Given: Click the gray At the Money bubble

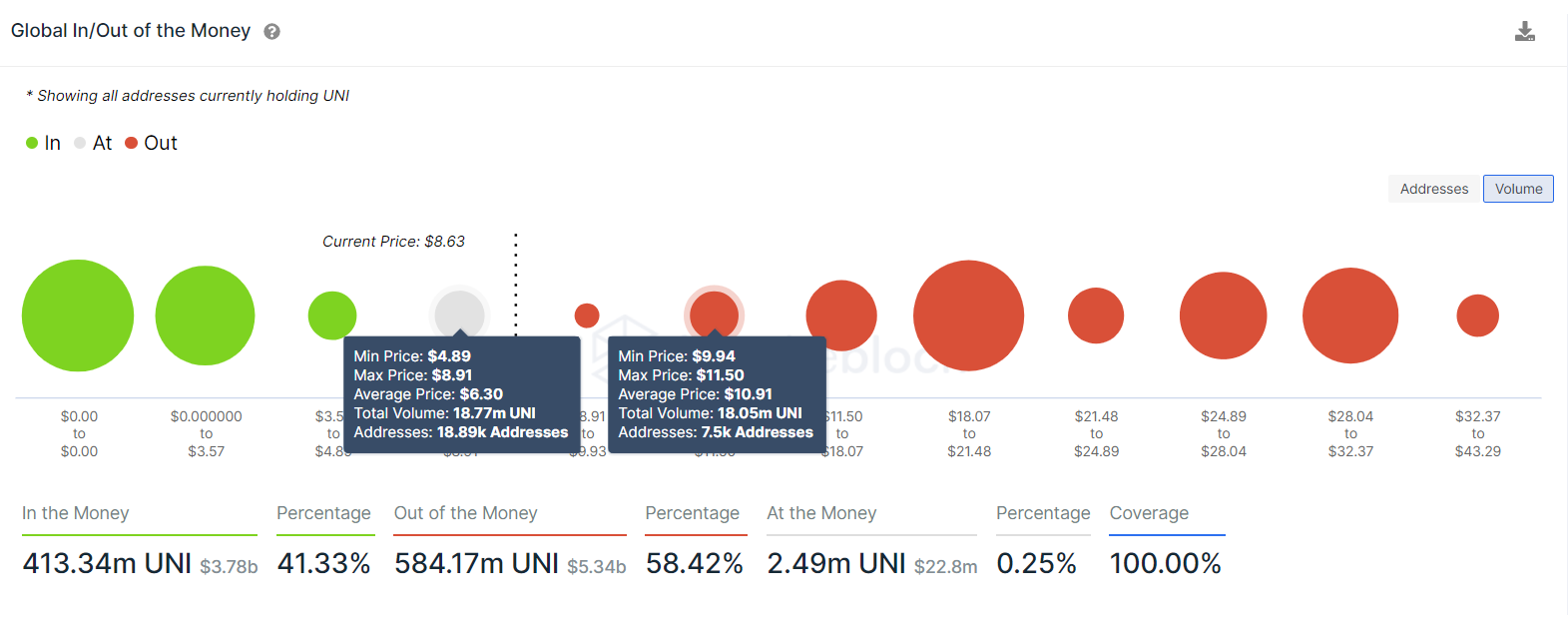Looking at the screenshot, I should point(459,314).
